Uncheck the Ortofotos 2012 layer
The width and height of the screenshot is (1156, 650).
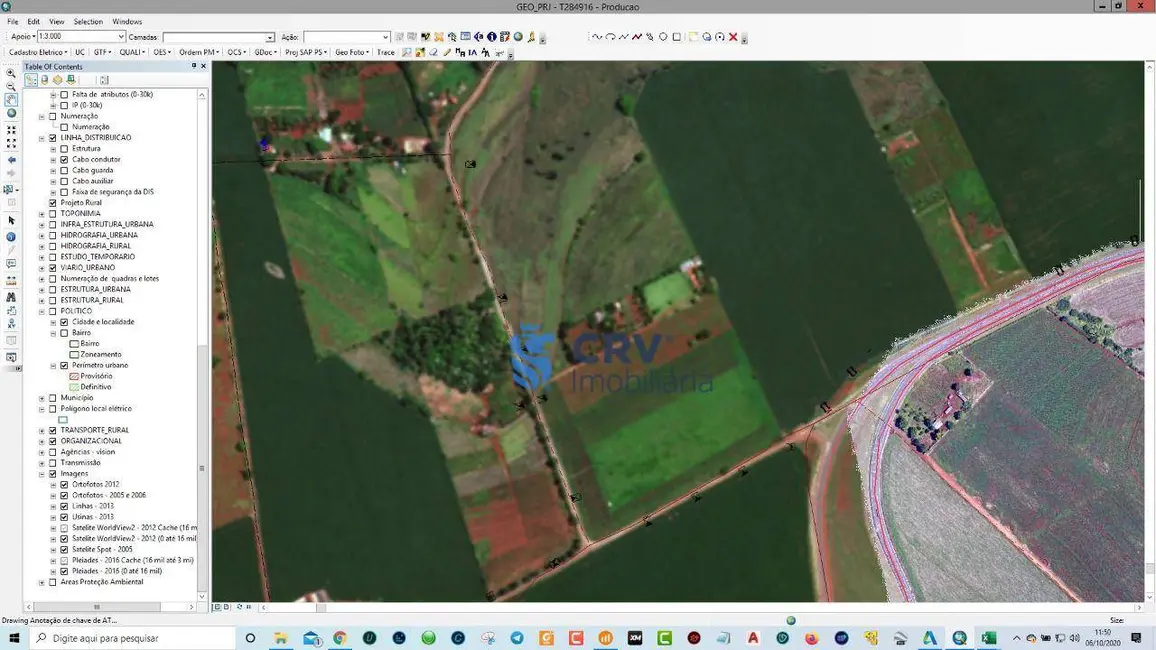[x=65, y=484]
